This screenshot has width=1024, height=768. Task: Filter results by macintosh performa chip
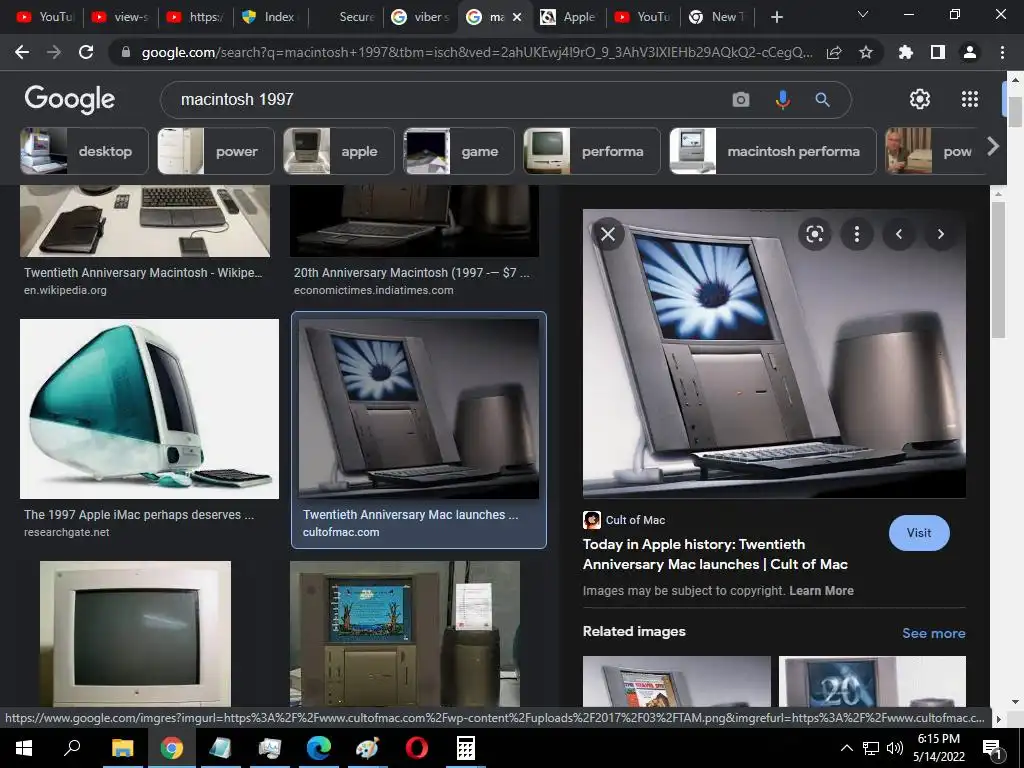click(773, 151)
